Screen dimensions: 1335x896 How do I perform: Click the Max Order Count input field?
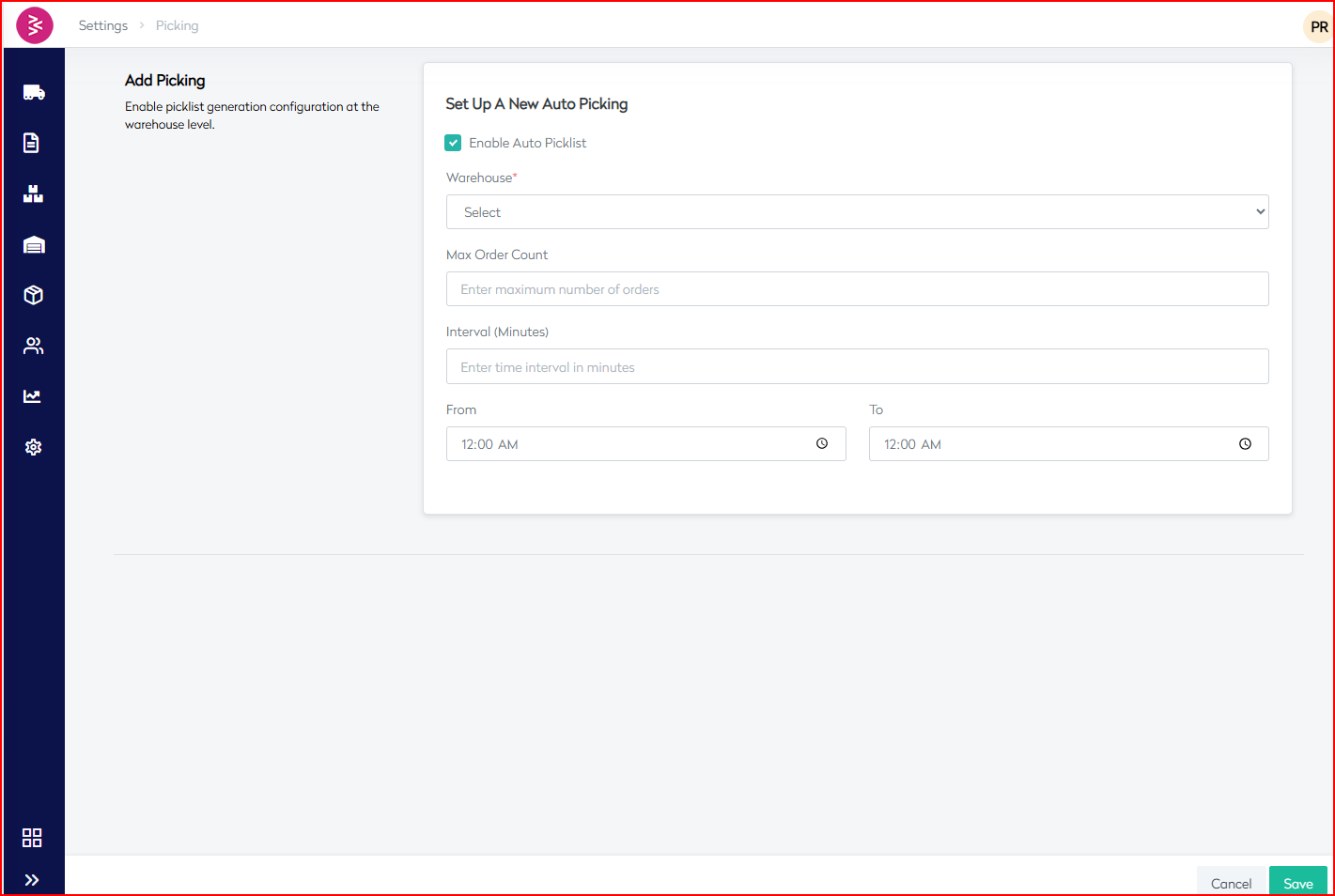tap(856, 288)
